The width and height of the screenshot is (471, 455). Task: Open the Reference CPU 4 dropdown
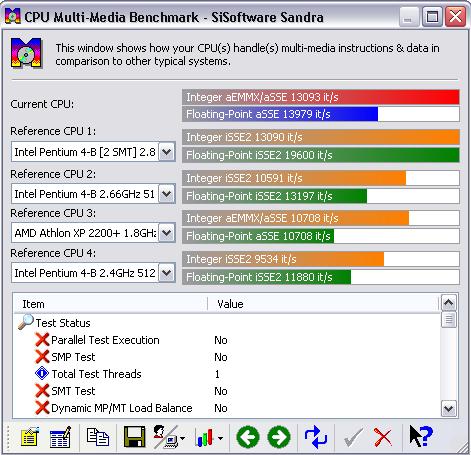(166, 273)
